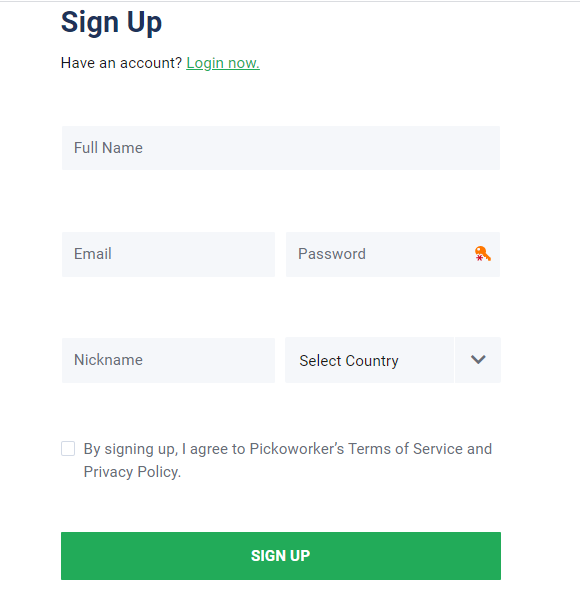This screenshot has width=580, height=599.
Task: Focus the Full Name input field
Action: [x=281, y=148]
